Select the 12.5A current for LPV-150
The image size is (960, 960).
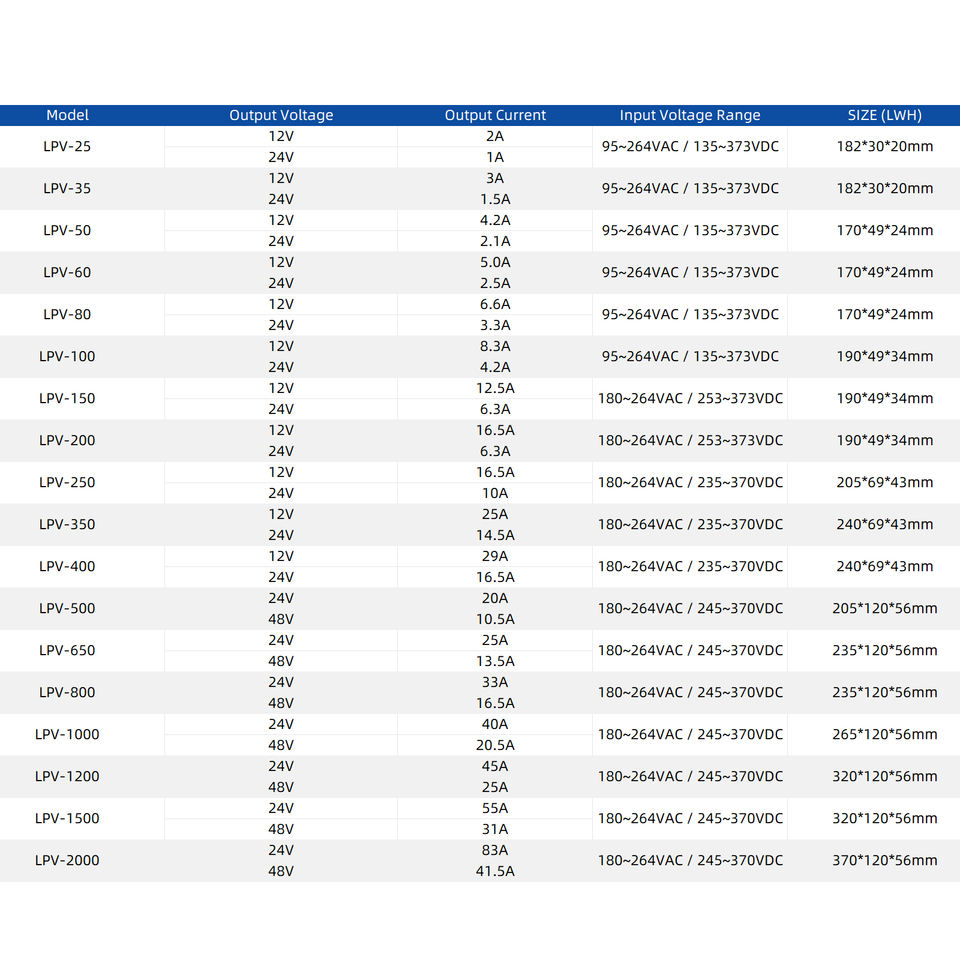[x=495, y=388]
